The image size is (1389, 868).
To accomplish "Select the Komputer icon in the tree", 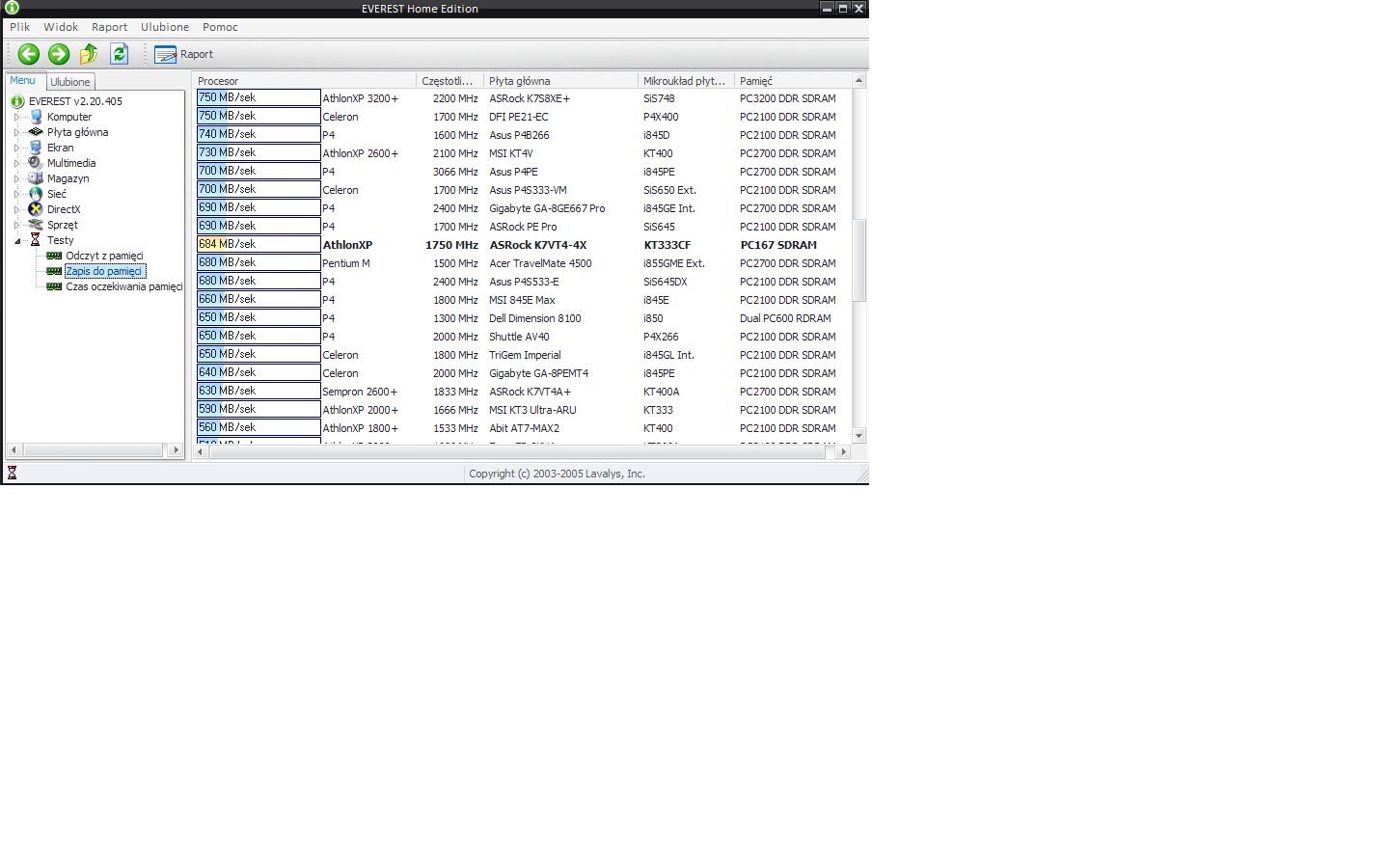I will (x=36, y=117).
